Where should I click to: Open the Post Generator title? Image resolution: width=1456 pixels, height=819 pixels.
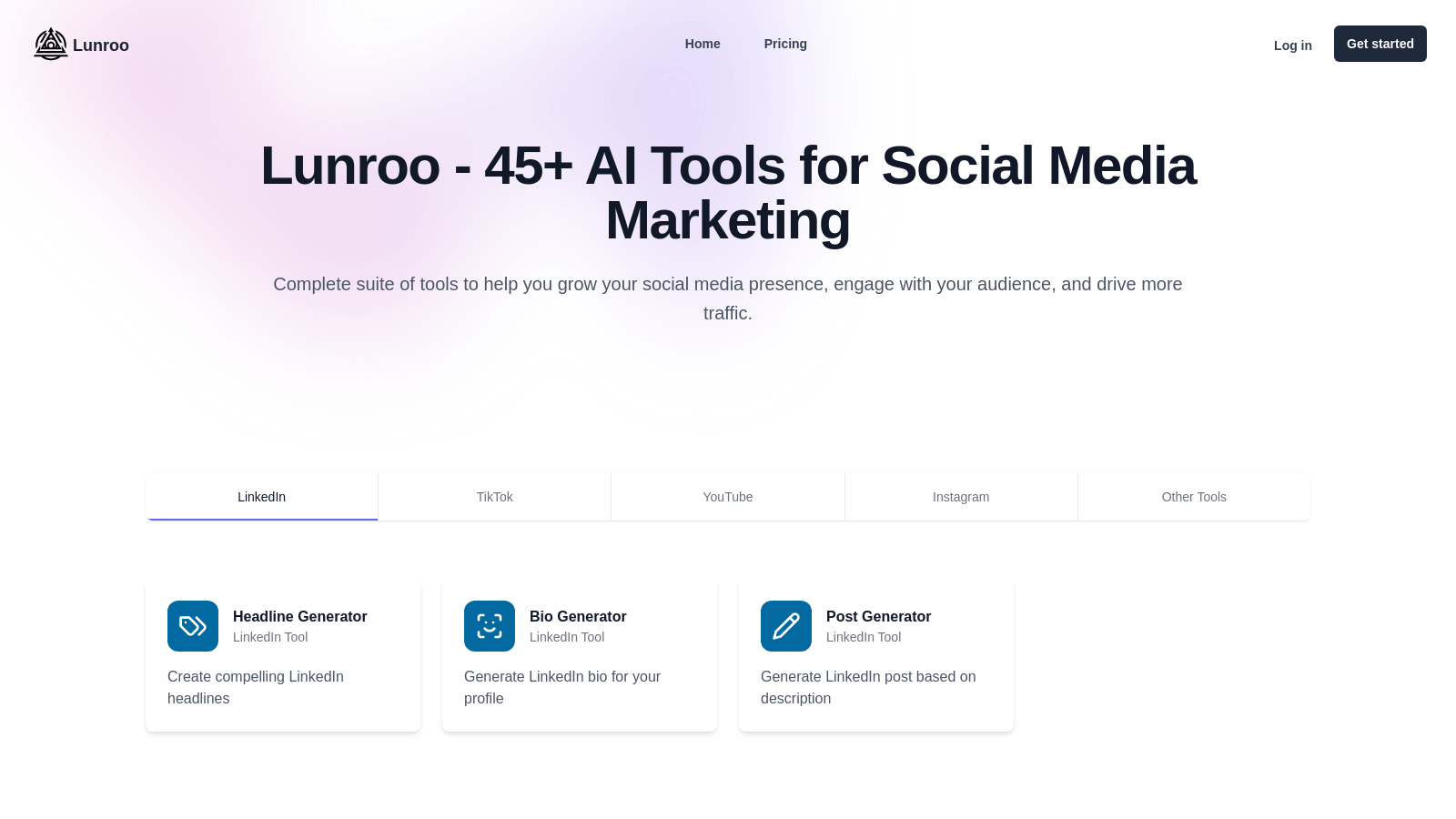pyautogui.click(x=878, y=616)
